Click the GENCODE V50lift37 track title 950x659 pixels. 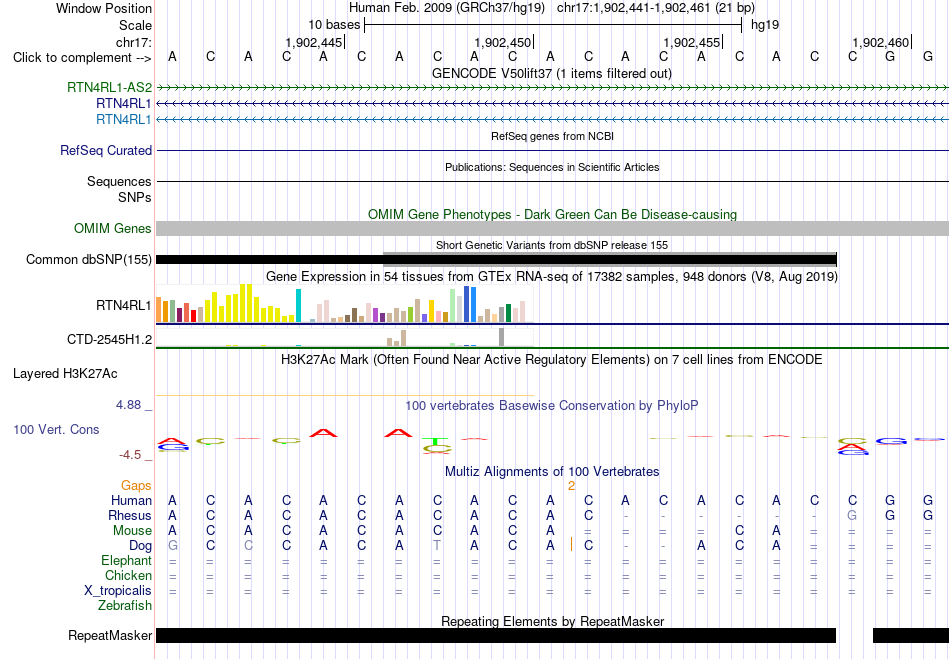point(552,73)
